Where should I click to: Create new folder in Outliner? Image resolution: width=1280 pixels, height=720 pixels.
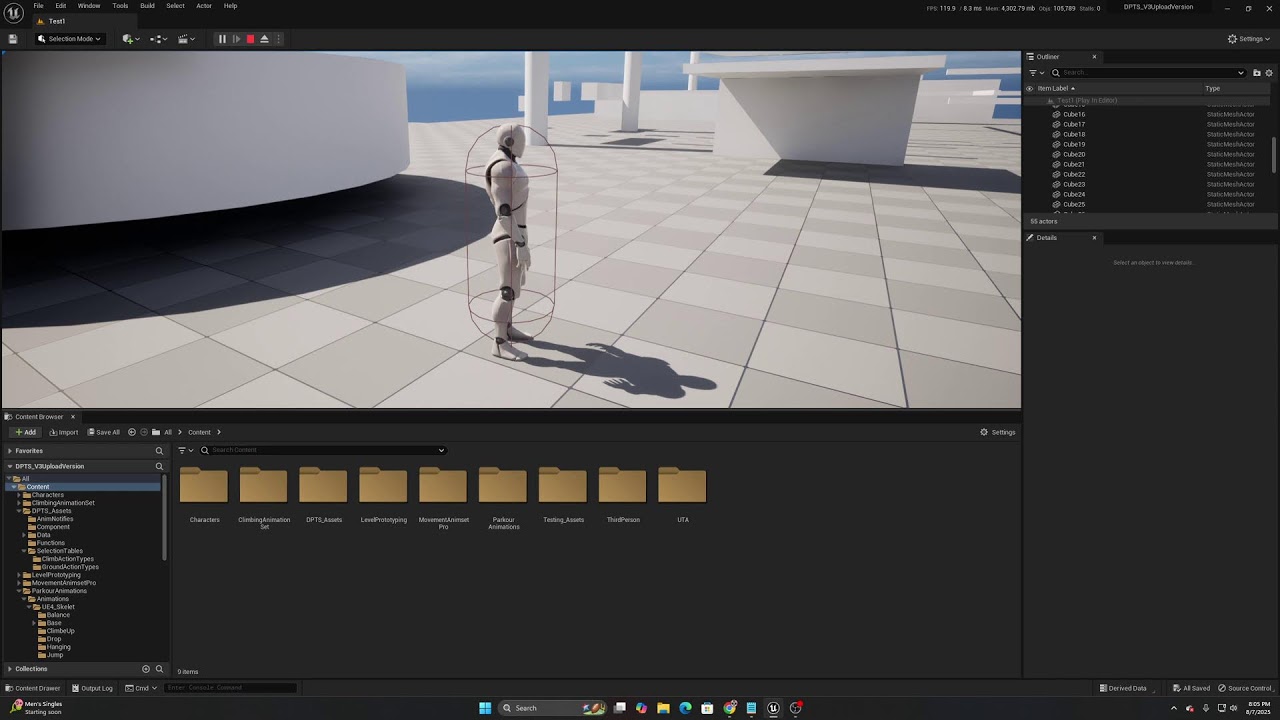(x=1257, y=73)
